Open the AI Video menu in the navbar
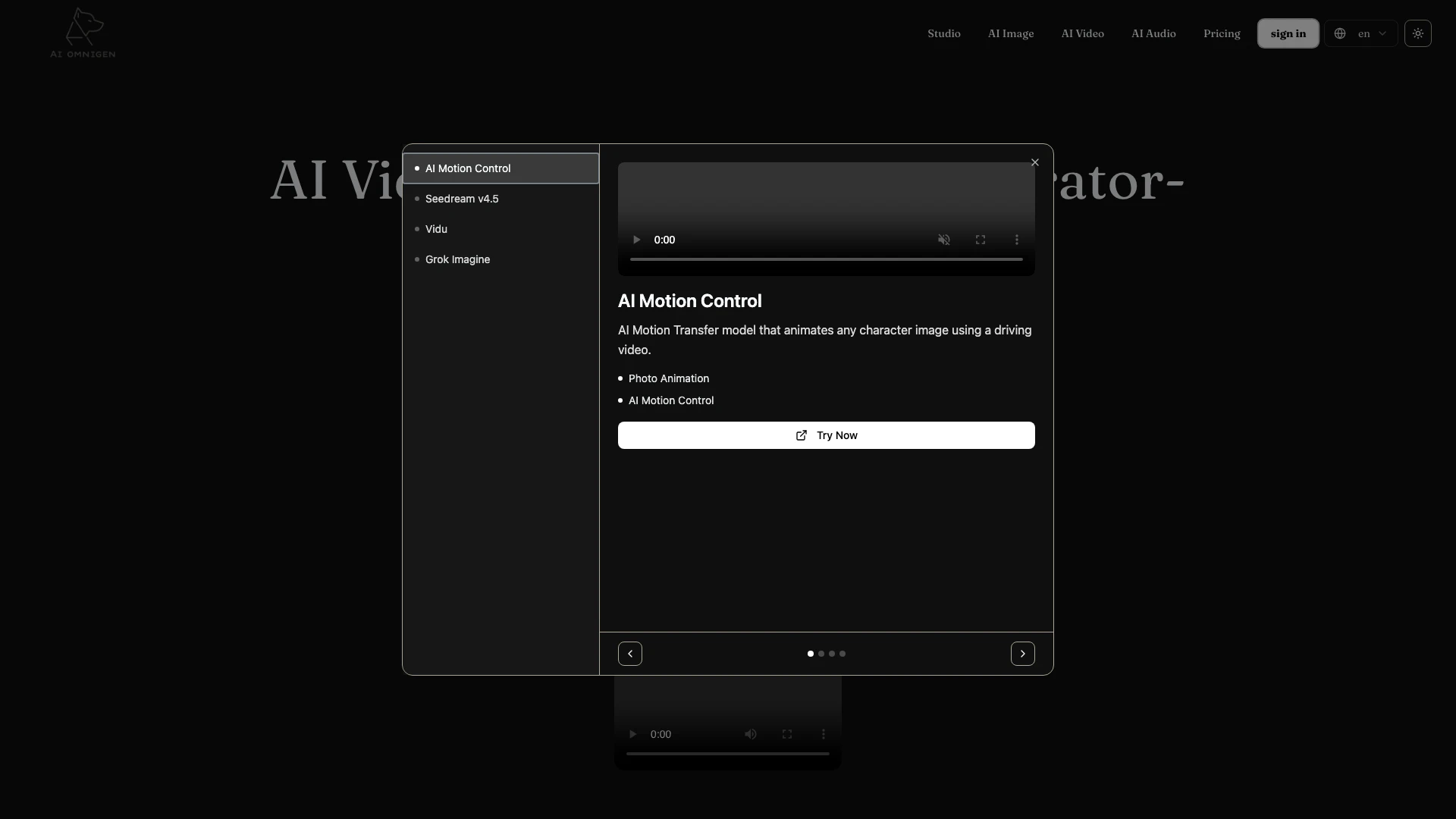 (x=1082, y=33)
